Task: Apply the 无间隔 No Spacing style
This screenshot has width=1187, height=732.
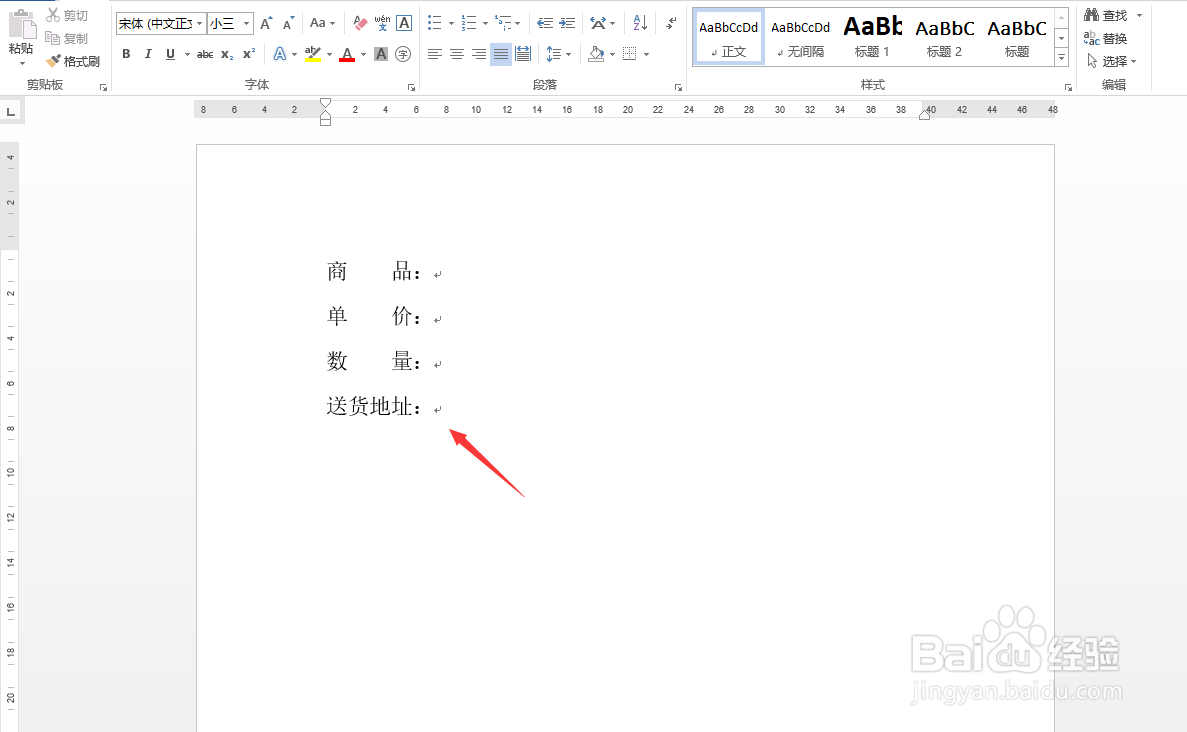Action: pyautogui.click(x=800, y=37)
